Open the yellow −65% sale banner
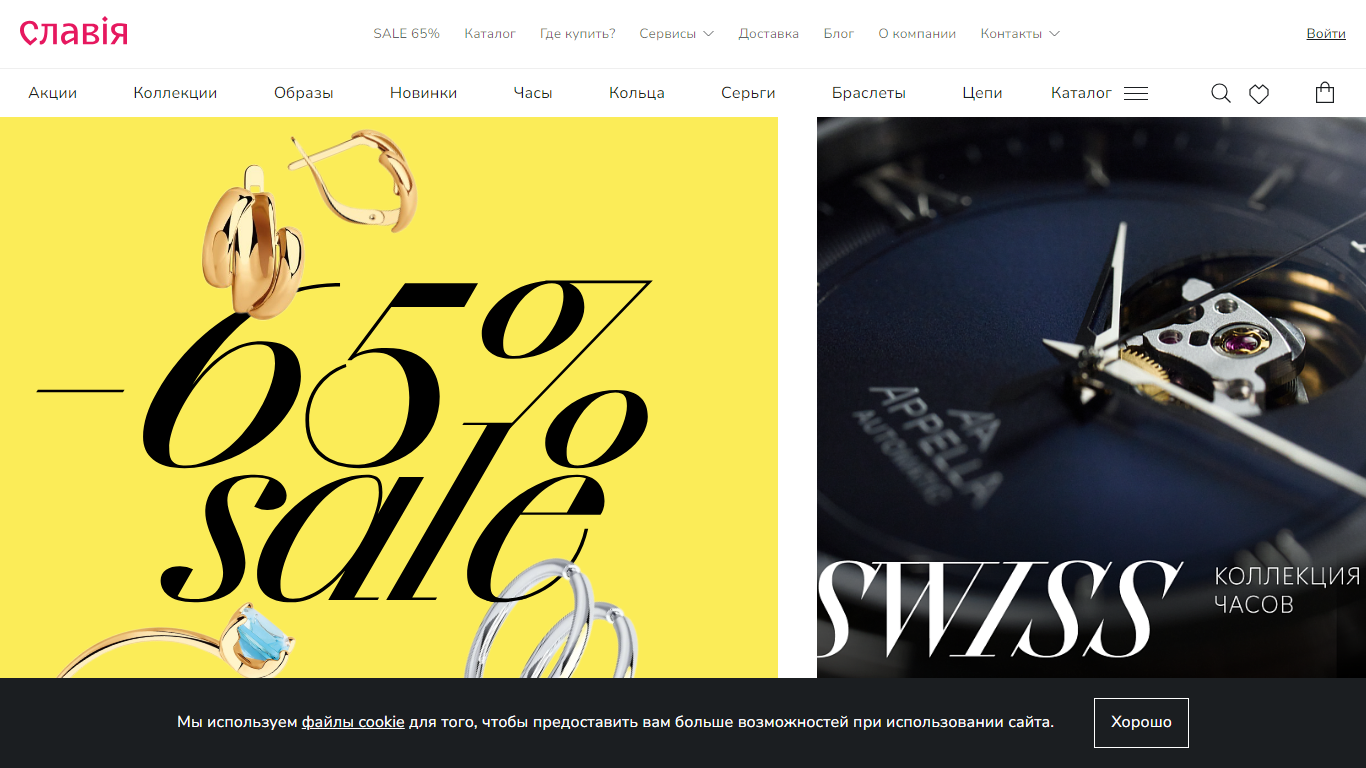This screenshot has height=768, width=1366. [x=389, y=398]
